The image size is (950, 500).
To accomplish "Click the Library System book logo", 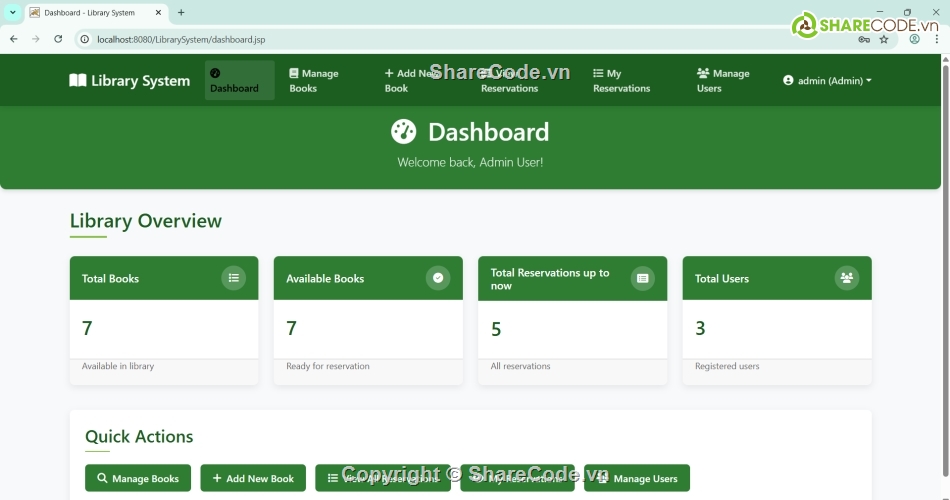I will coord(78,81).
